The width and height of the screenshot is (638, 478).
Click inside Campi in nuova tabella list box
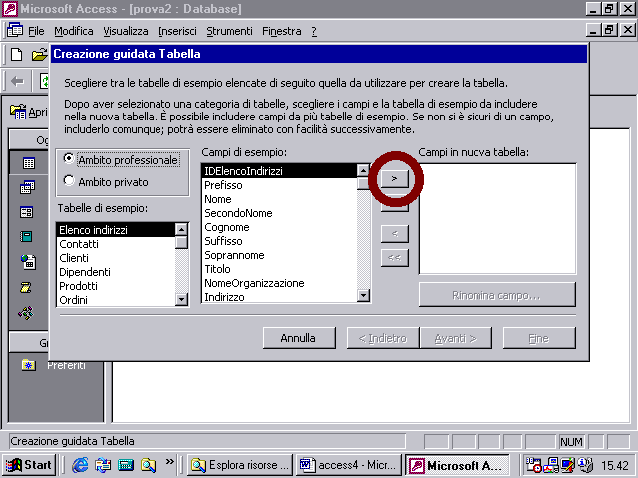point(497,219)
